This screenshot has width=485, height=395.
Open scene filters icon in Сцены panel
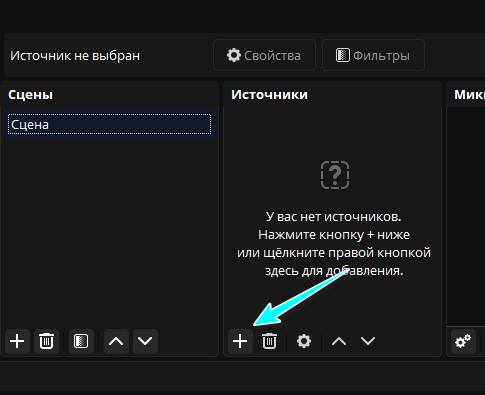click(81, 341)
